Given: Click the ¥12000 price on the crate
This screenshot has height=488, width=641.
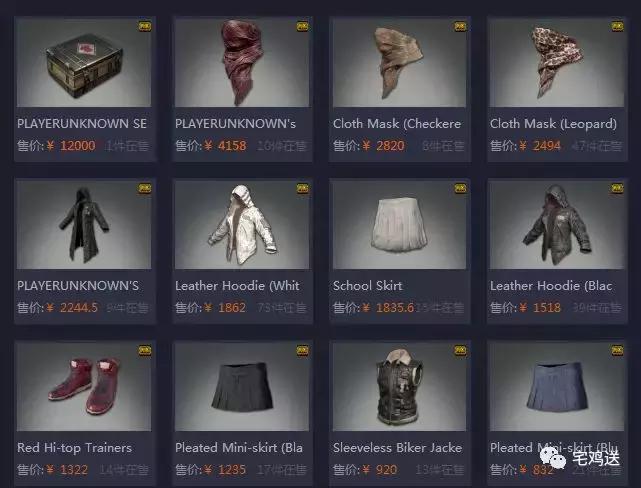Looking at the screenshot, I should [x=72, y=146].
